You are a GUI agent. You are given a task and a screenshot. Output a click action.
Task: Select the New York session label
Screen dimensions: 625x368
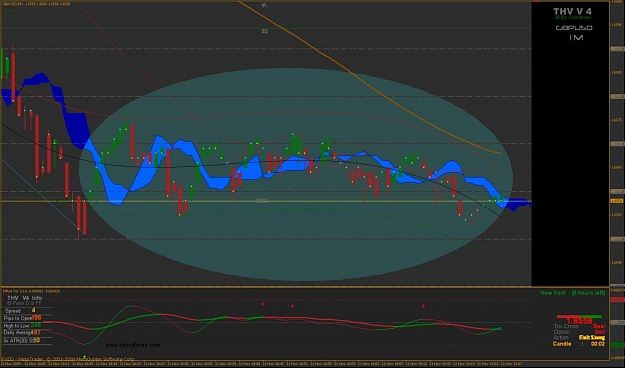point(553,293)
